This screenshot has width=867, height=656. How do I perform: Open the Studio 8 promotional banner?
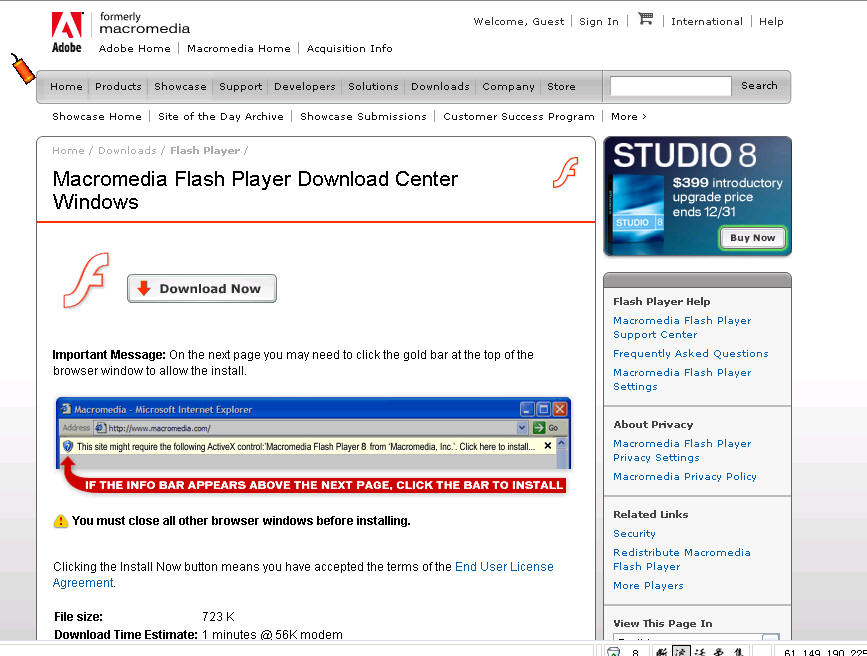[x=697, y=196]
